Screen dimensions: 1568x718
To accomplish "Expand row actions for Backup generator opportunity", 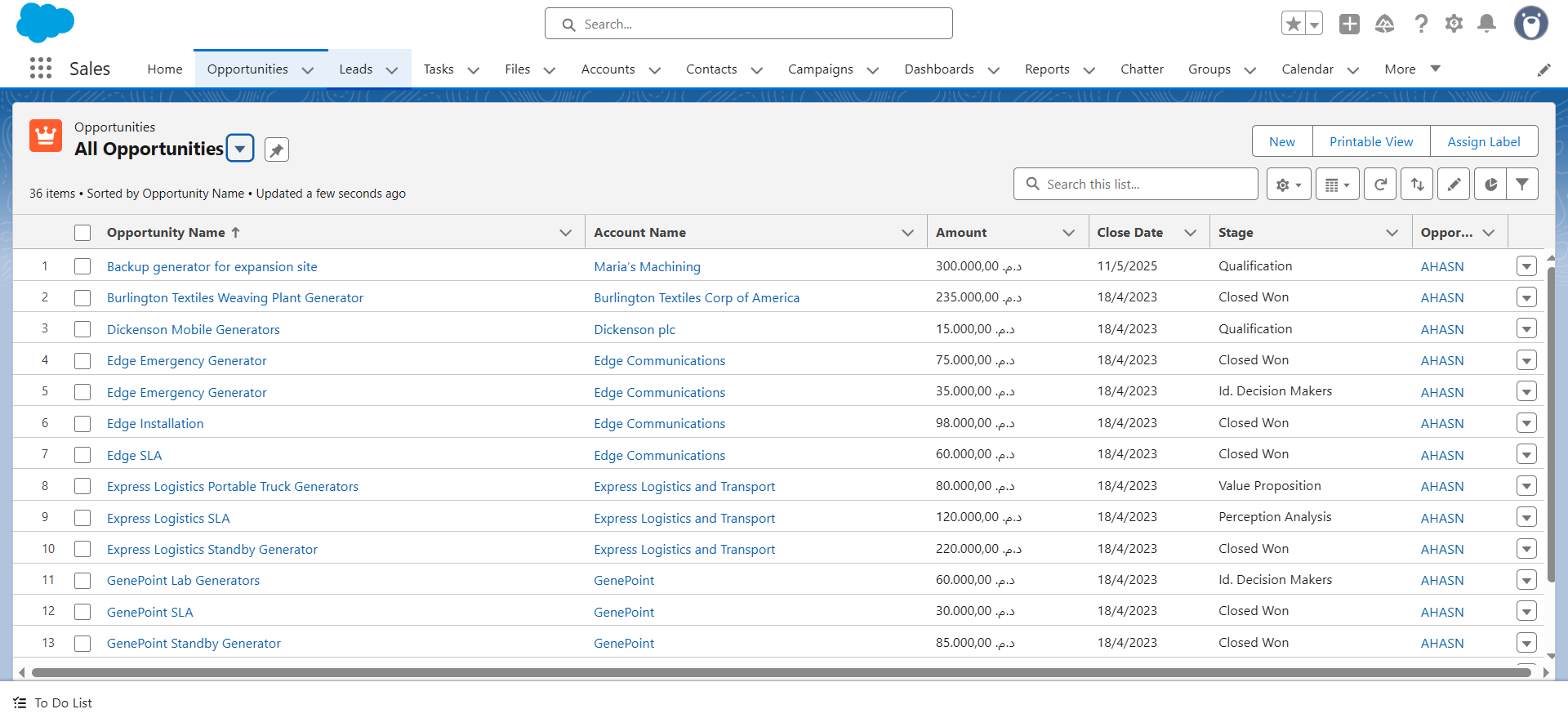I will click(x=1526, y=266).
